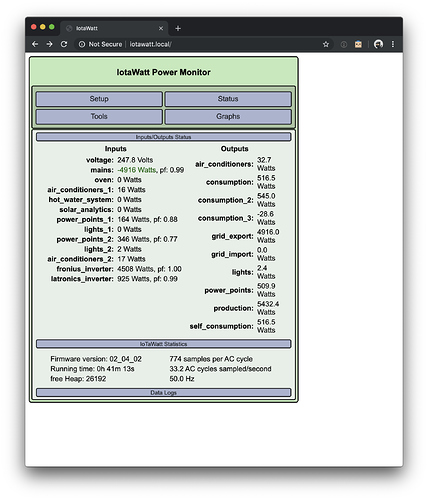The image size is (428, 500).
Task: Click the browser back arrow
Action: [x=35, y=44]
